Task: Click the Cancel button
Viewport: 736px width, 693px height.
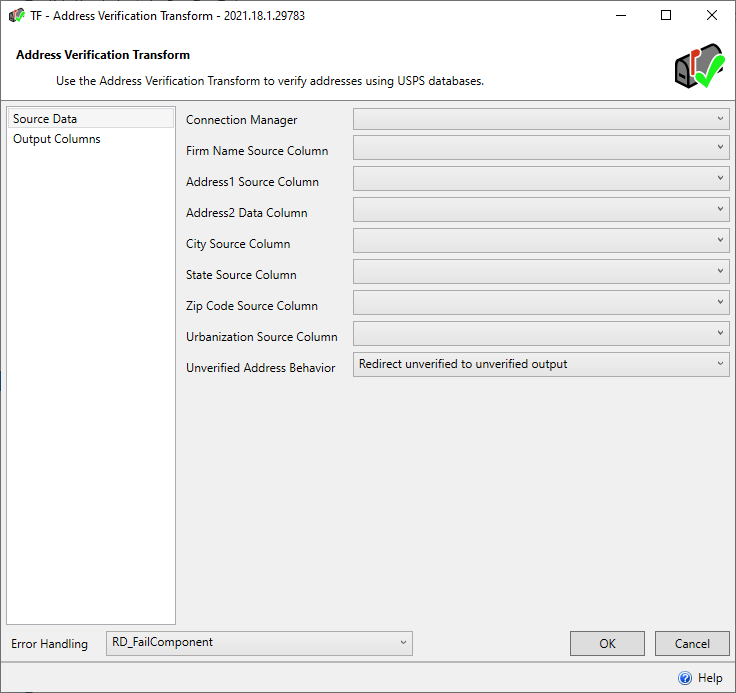Action: pos(692,643)
